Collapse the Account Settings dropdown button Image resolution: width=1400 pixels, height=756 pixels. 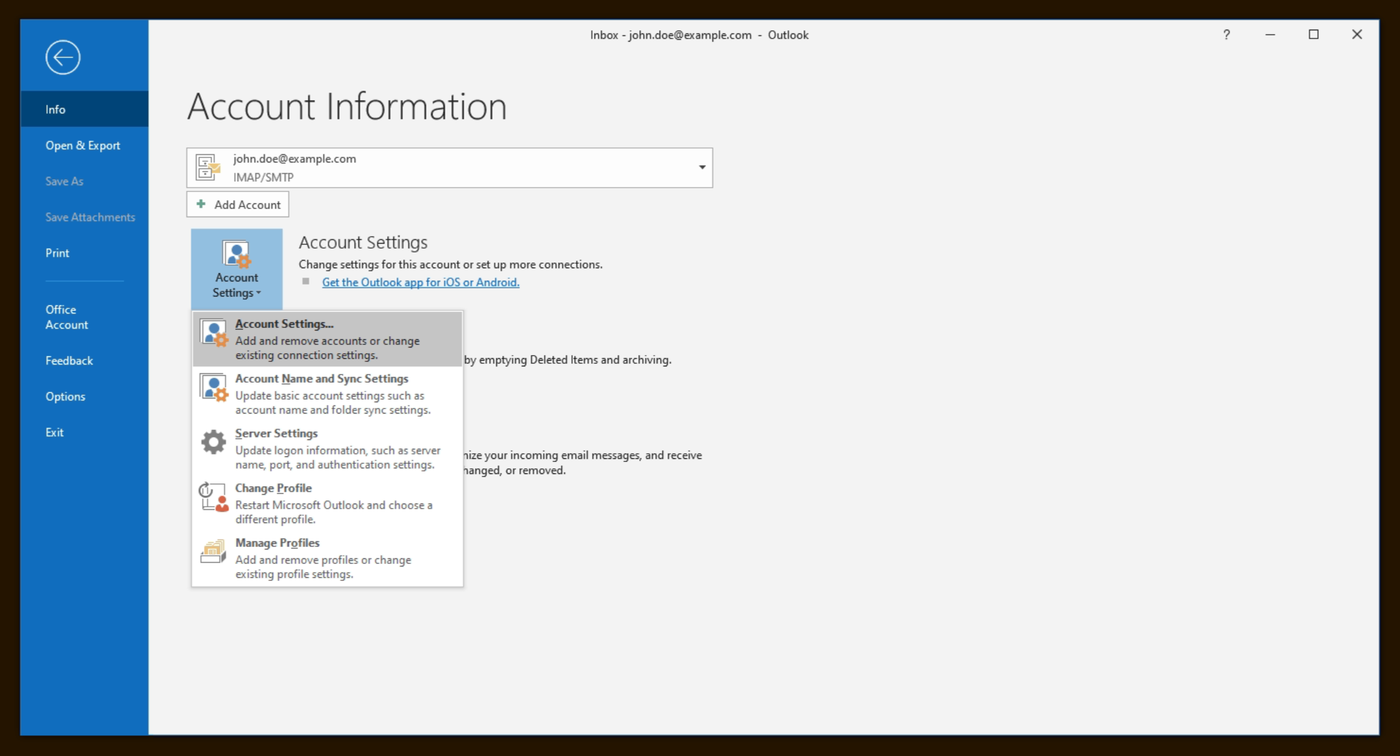coord(237,269)
